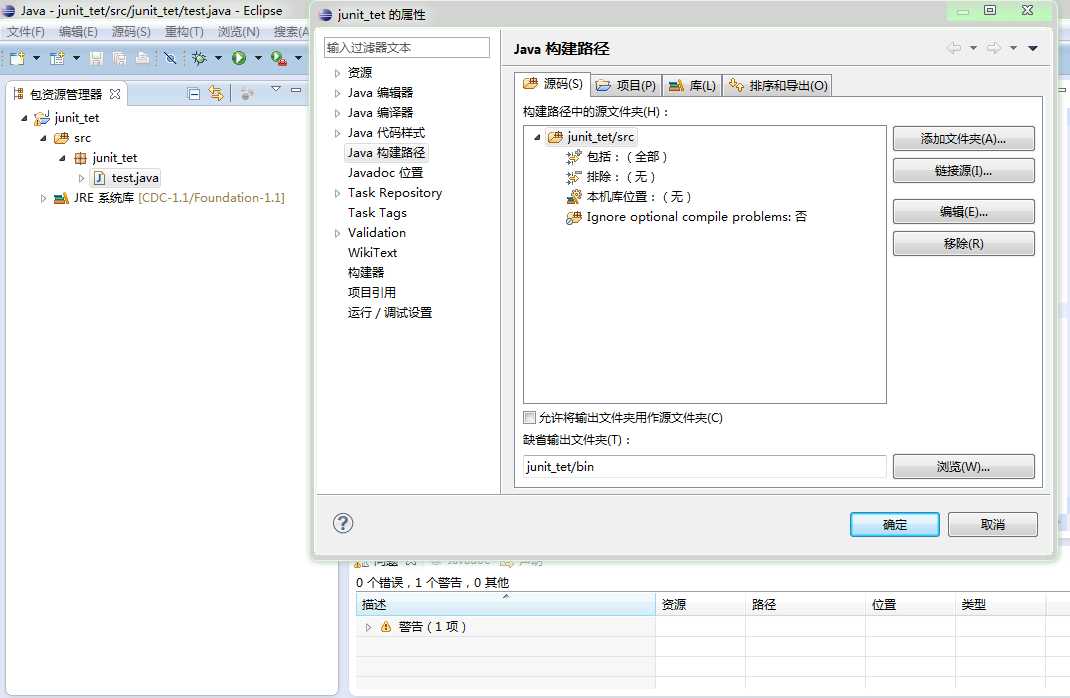Click the Print icon in Eclipse toolbar

(142, 58)
